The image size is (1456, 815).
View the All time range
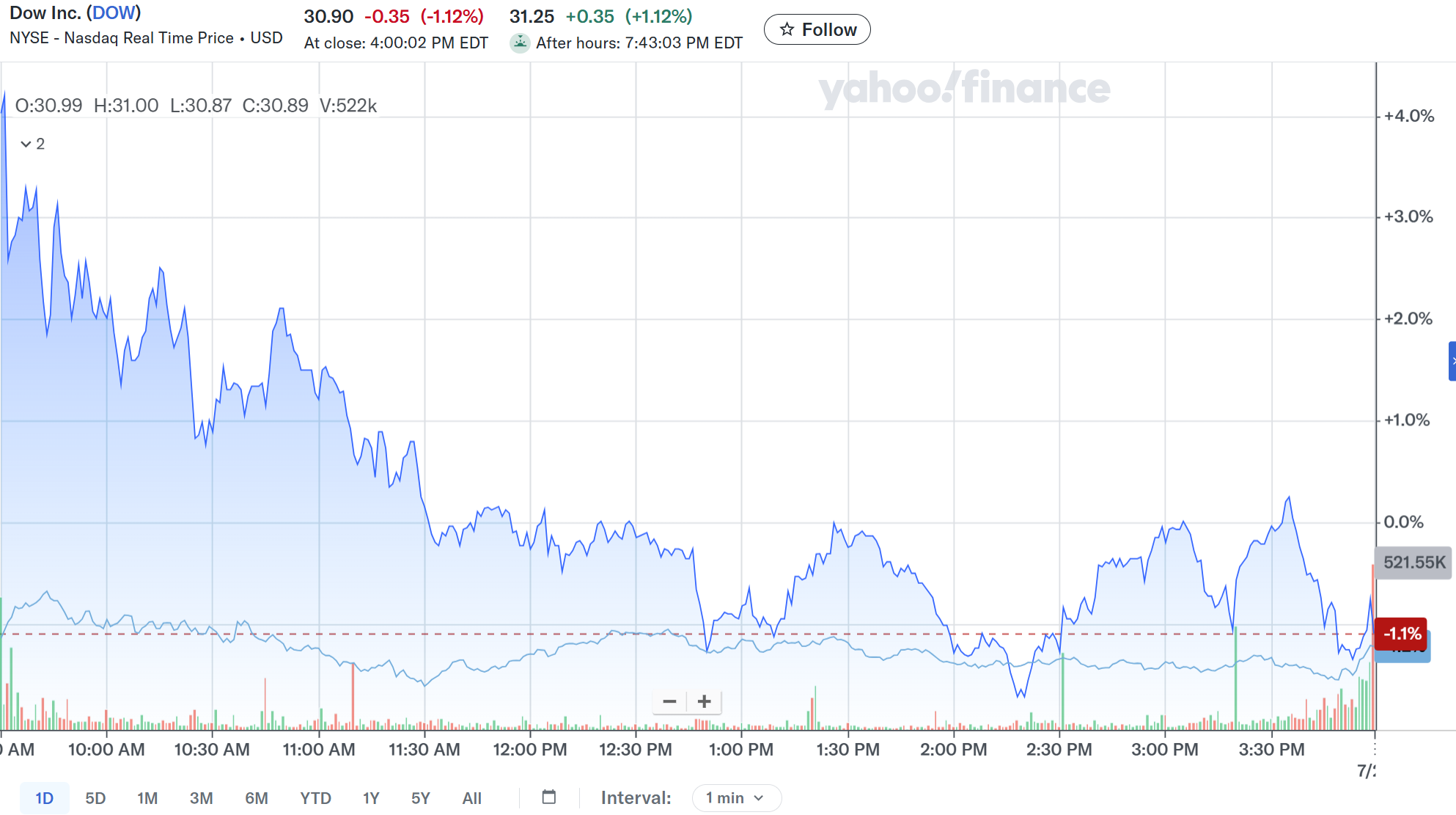pos(472,798)
